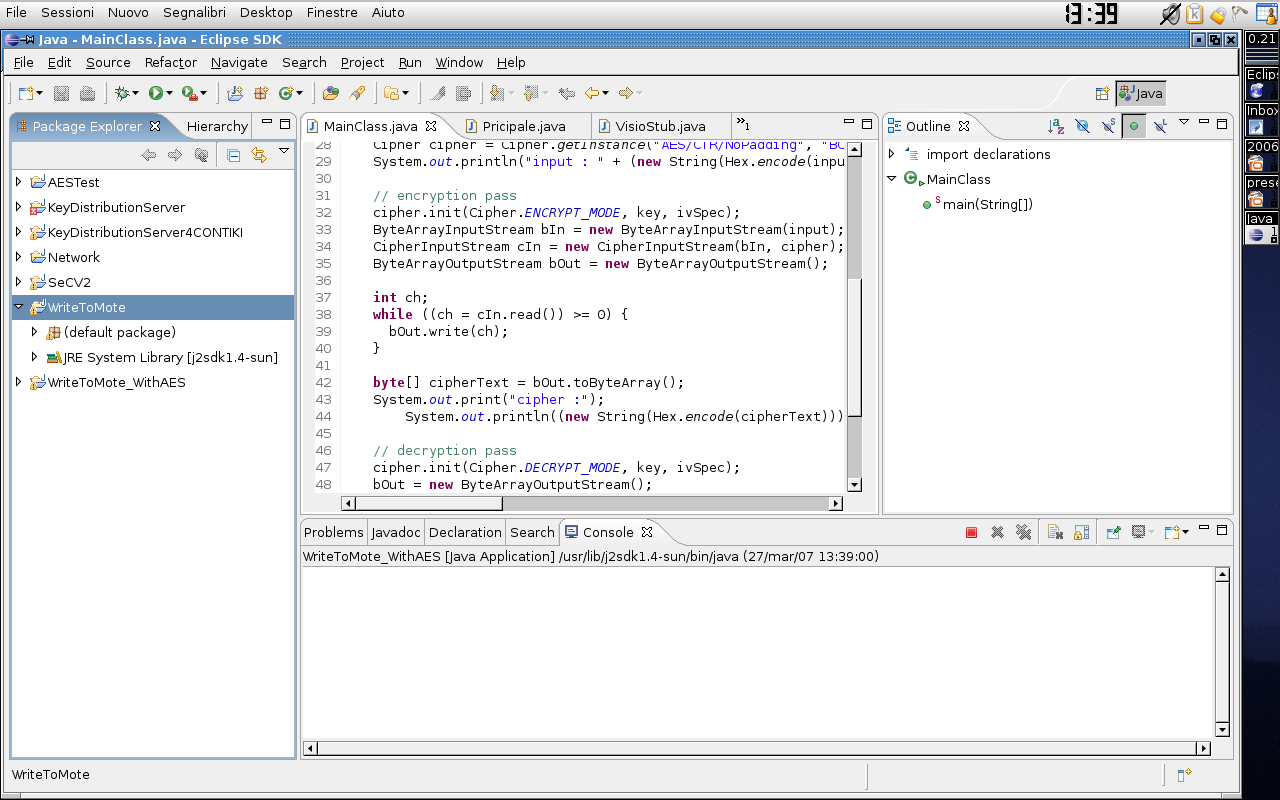This screenshot has width=1280, height=800.
Task: Toggle the Java perspective button
Action: click(x=1141, y=93)
